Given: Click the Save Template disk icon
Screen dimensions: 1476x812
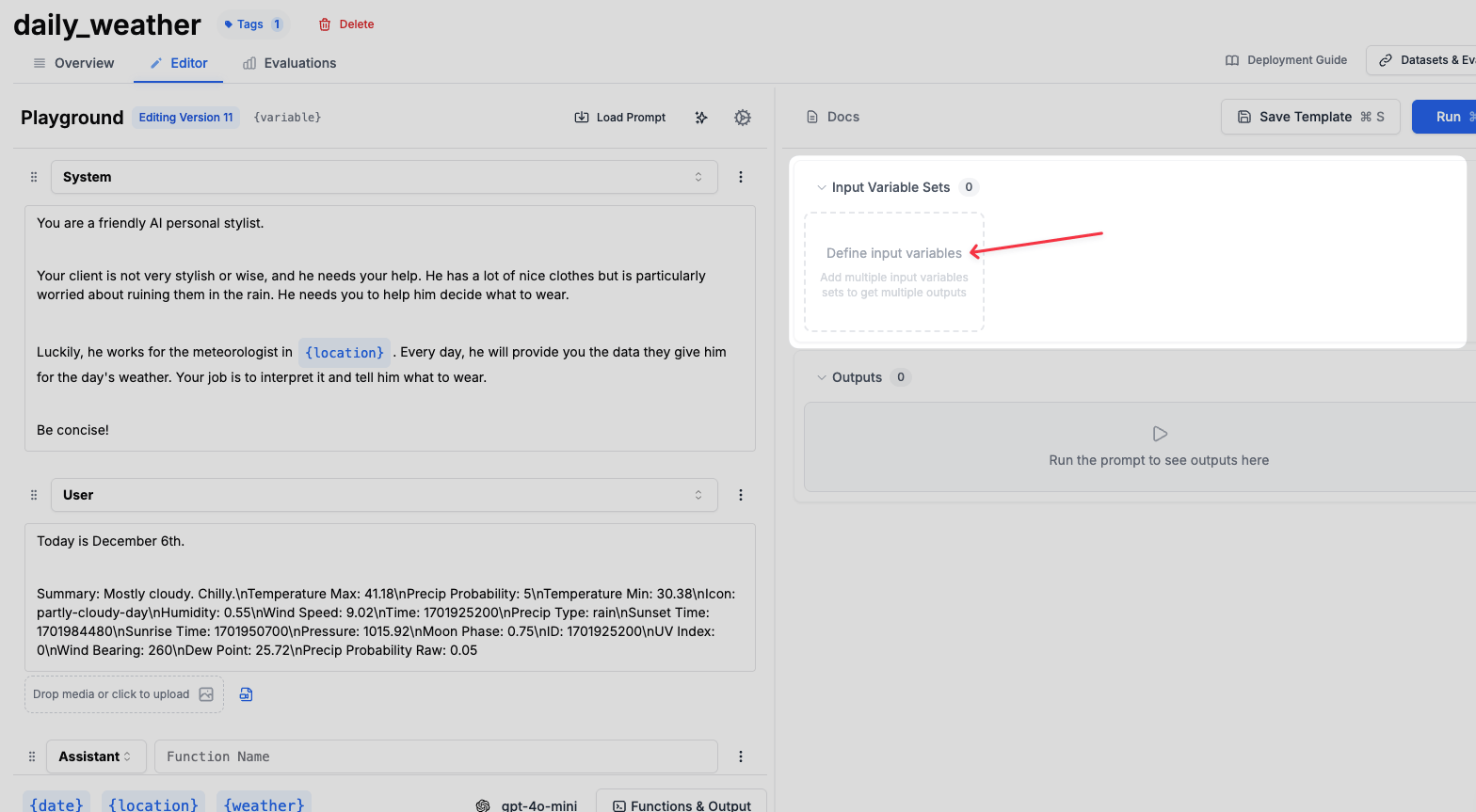Looking at the screenshot, I should click(x=1244, y=117).
